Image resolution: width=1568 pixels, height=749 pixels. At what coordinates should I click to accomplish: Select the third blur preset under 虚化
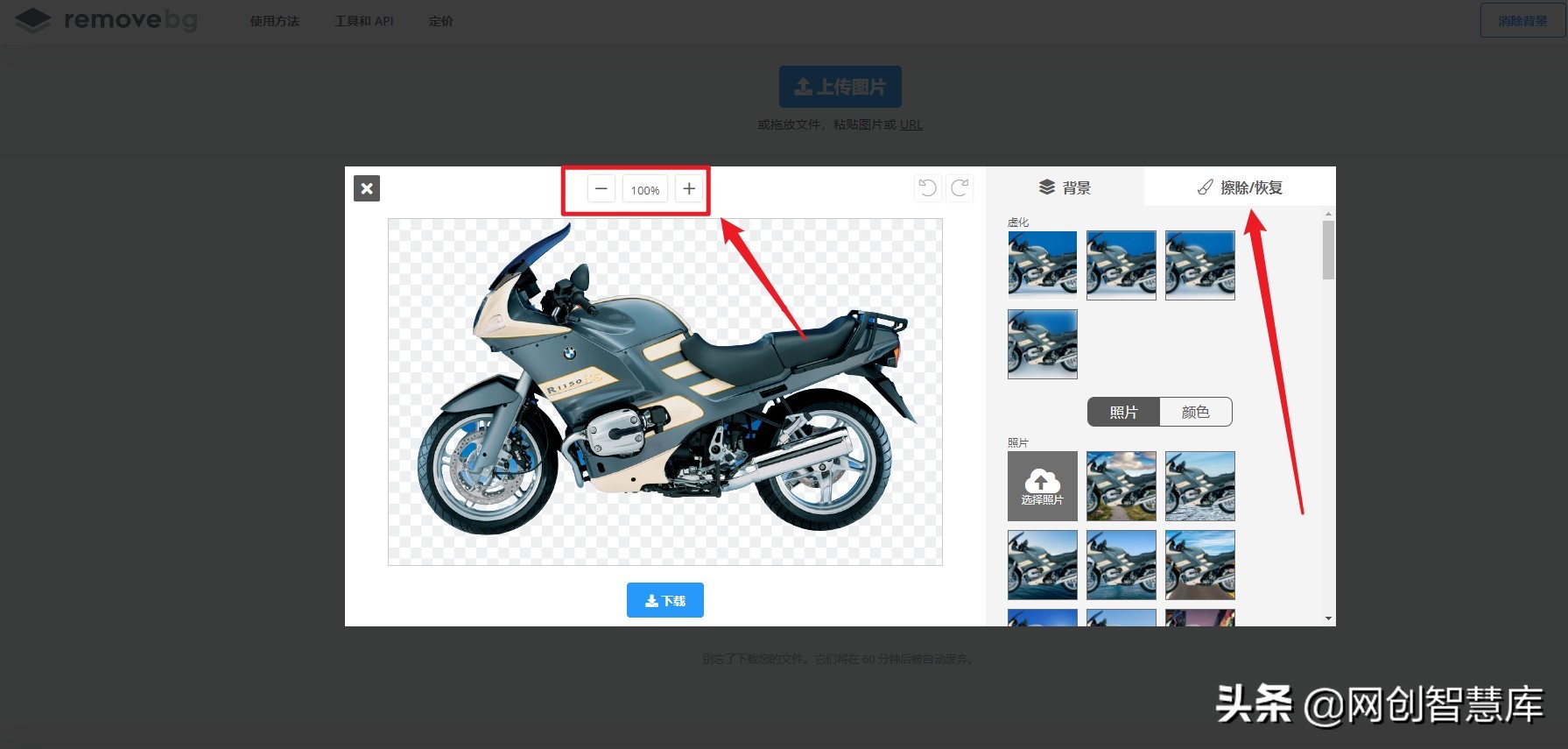pyautogui.click(x=1200, y=265)
